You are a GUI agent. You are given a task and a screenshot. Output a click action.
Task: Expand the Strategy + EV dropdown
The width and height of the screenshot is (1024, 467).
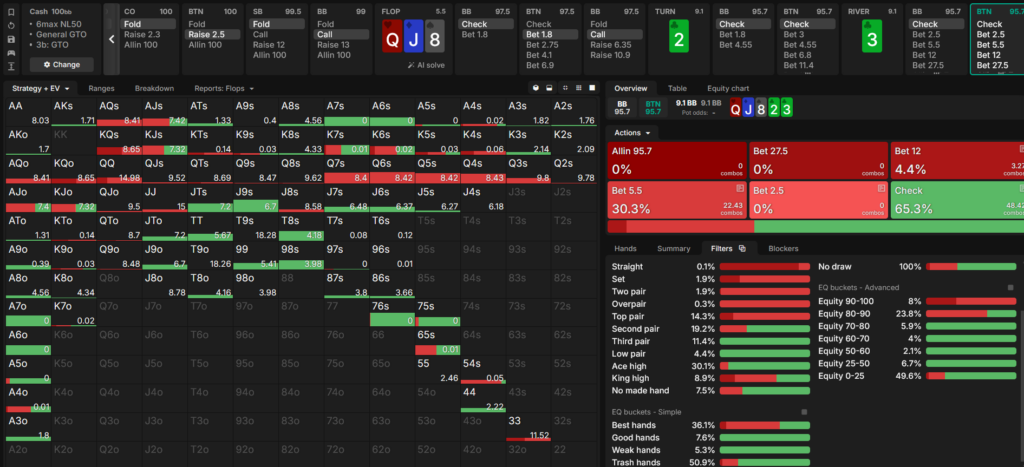(40, 88)
